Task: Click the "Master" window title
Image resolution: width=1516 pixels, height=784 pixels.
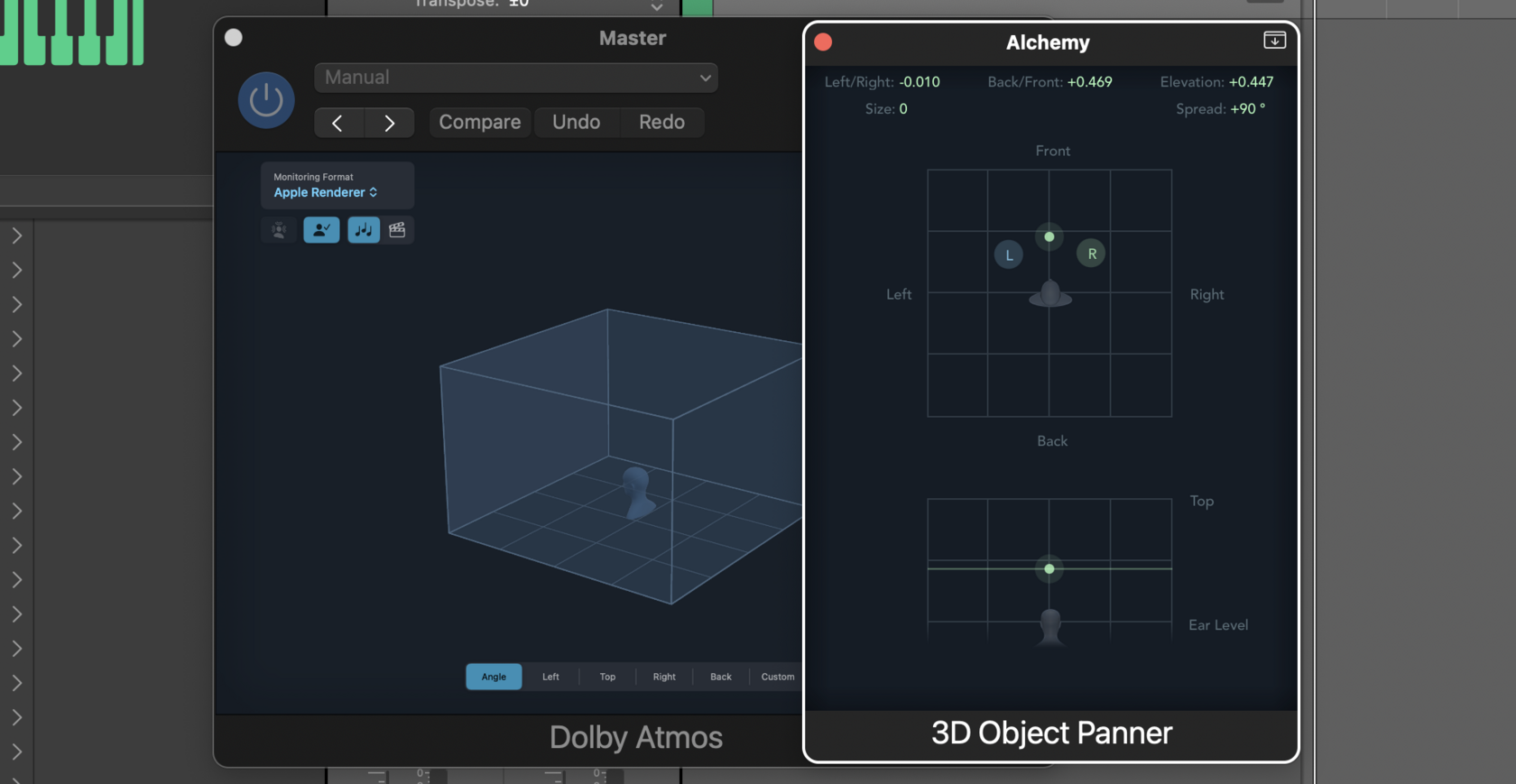Action: click(x=633, y=38)
